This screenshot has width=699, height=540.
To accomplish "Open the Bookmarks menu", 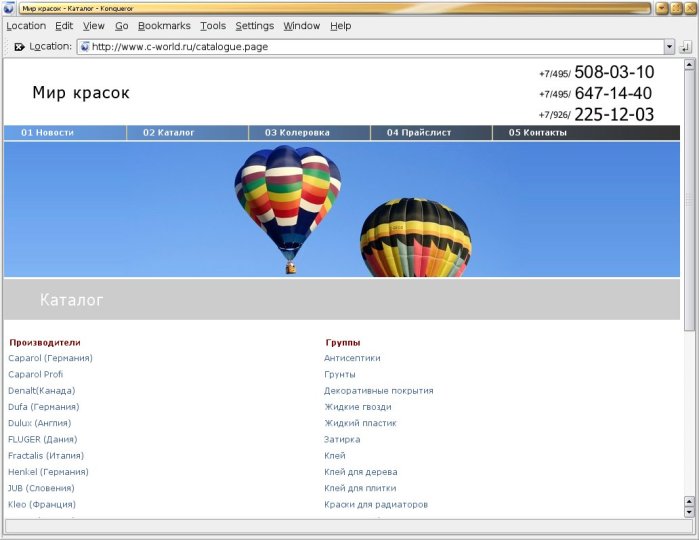I will 164,26.
